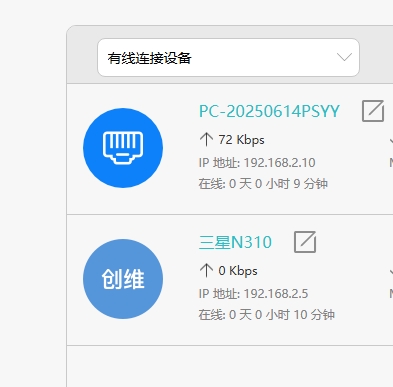
Task: Select IP 地址: 192.168.2.5 text
Action: click(253, 294)
